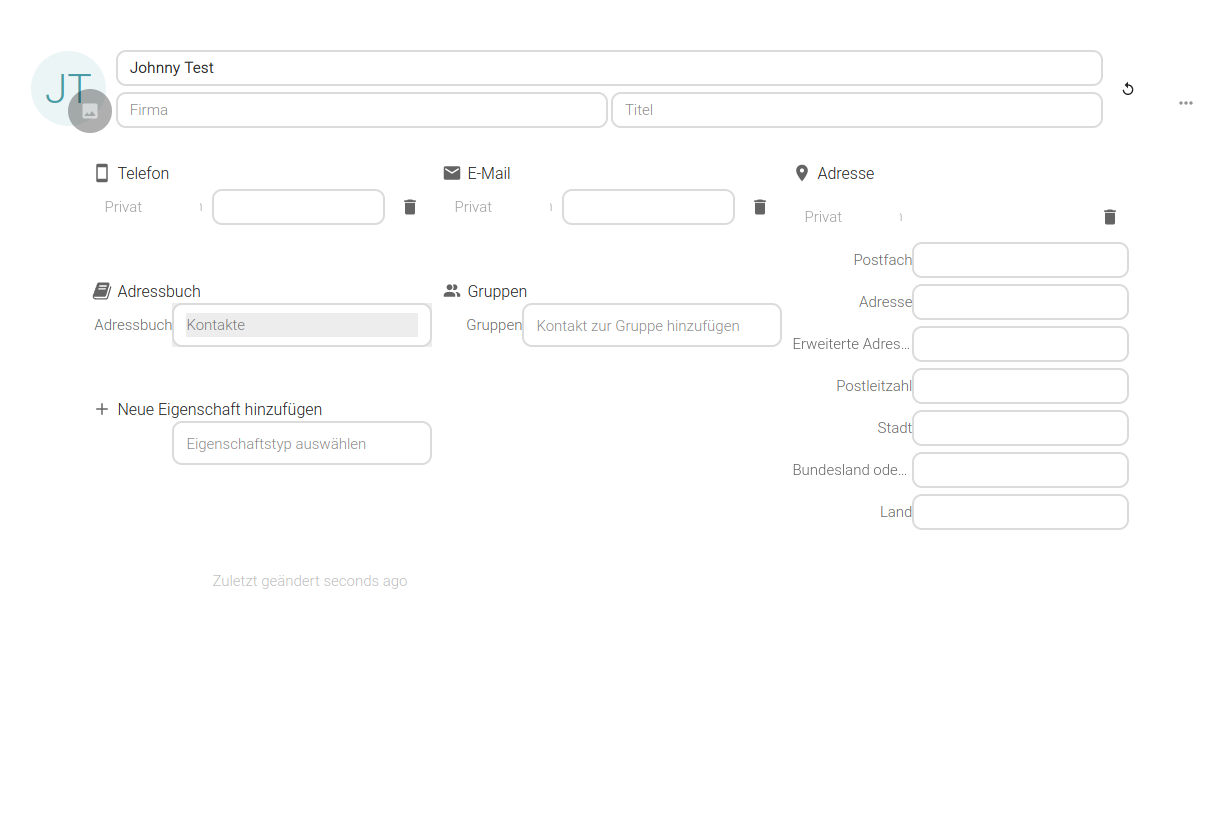Click the Postfach input field
Image resolution: width=1220 pixels, height=821 pixels.
pyautogui.click(x=1020, y=260)
